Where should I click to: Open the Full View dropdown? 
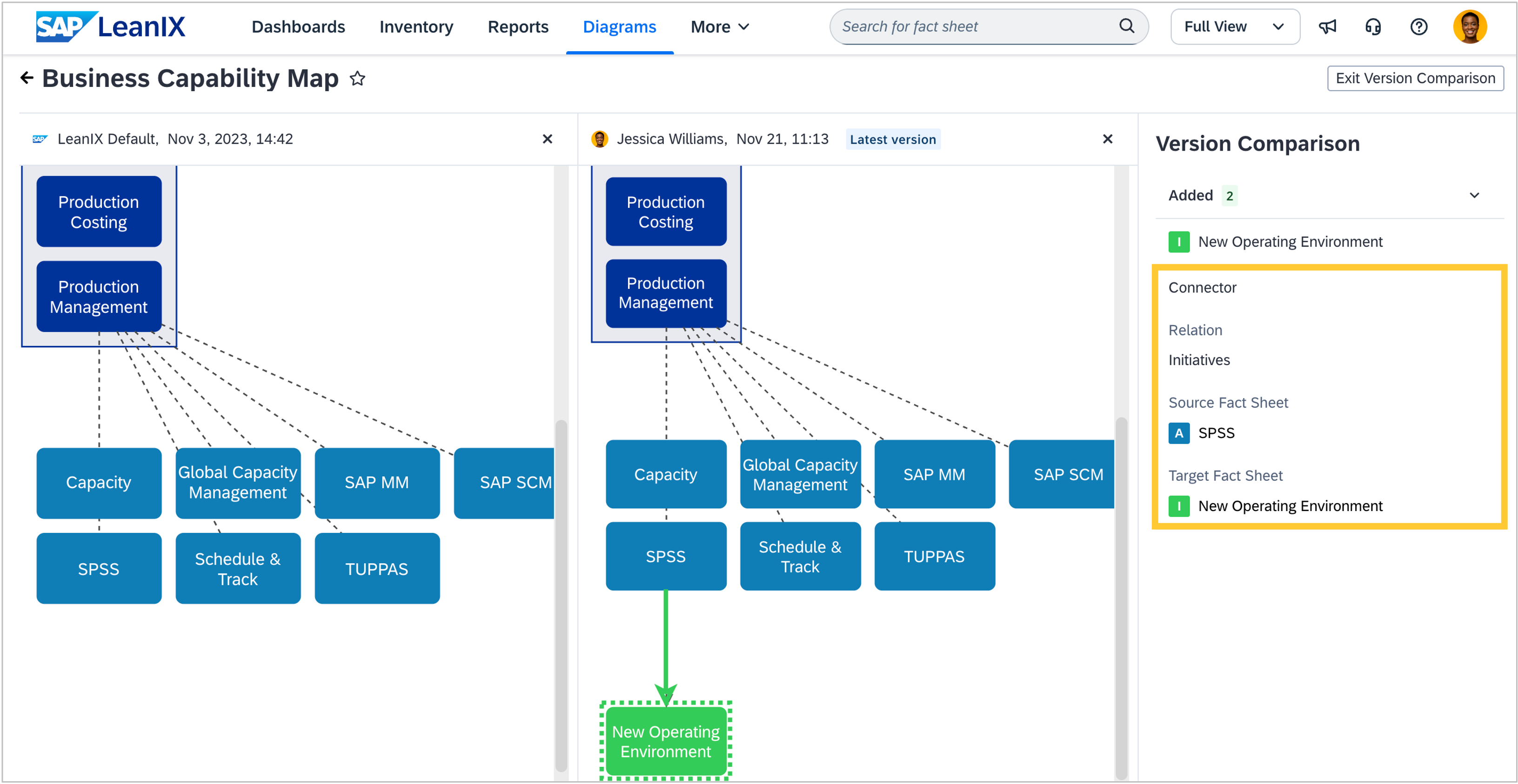pyautogui.click(x=1235, y=27)
